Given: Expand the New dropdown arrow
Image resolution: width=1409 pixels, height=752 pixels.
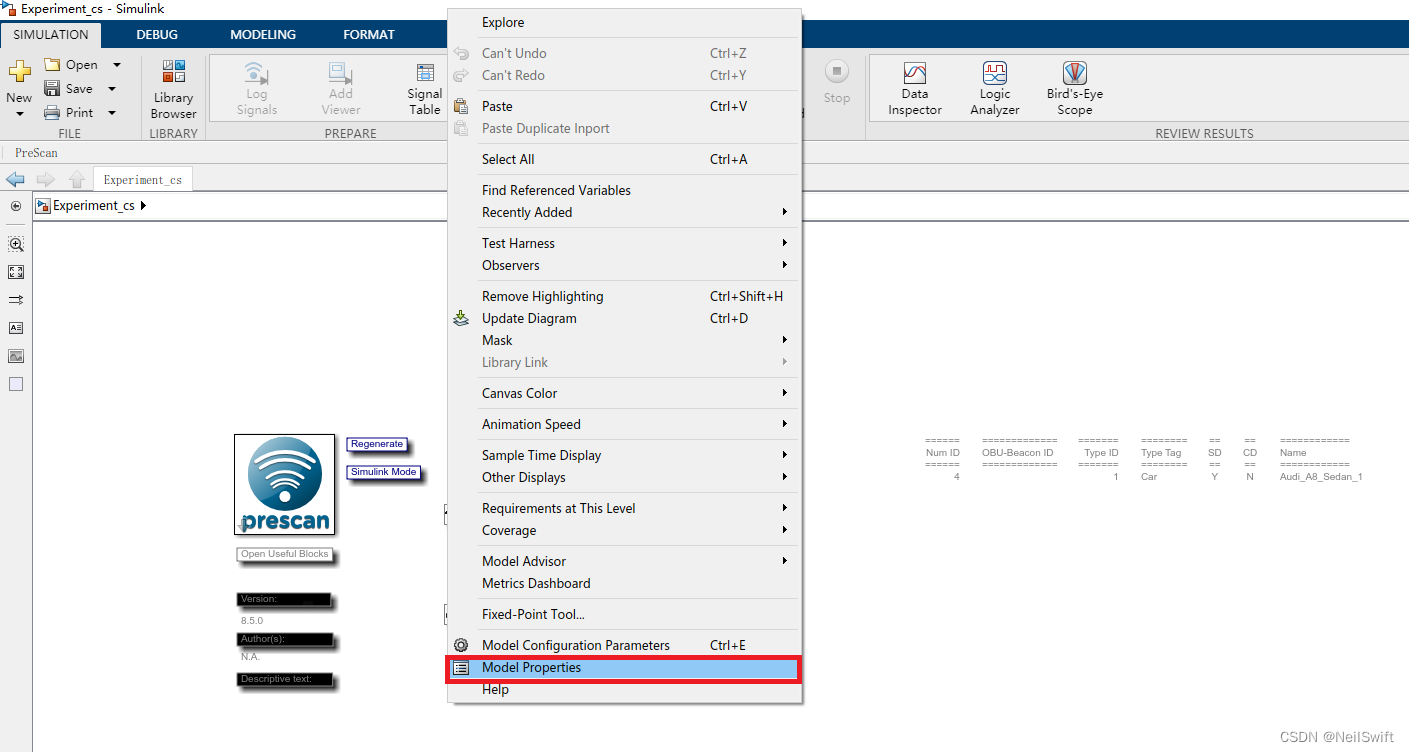Looking at the screenshot, I should click(19, 113).
